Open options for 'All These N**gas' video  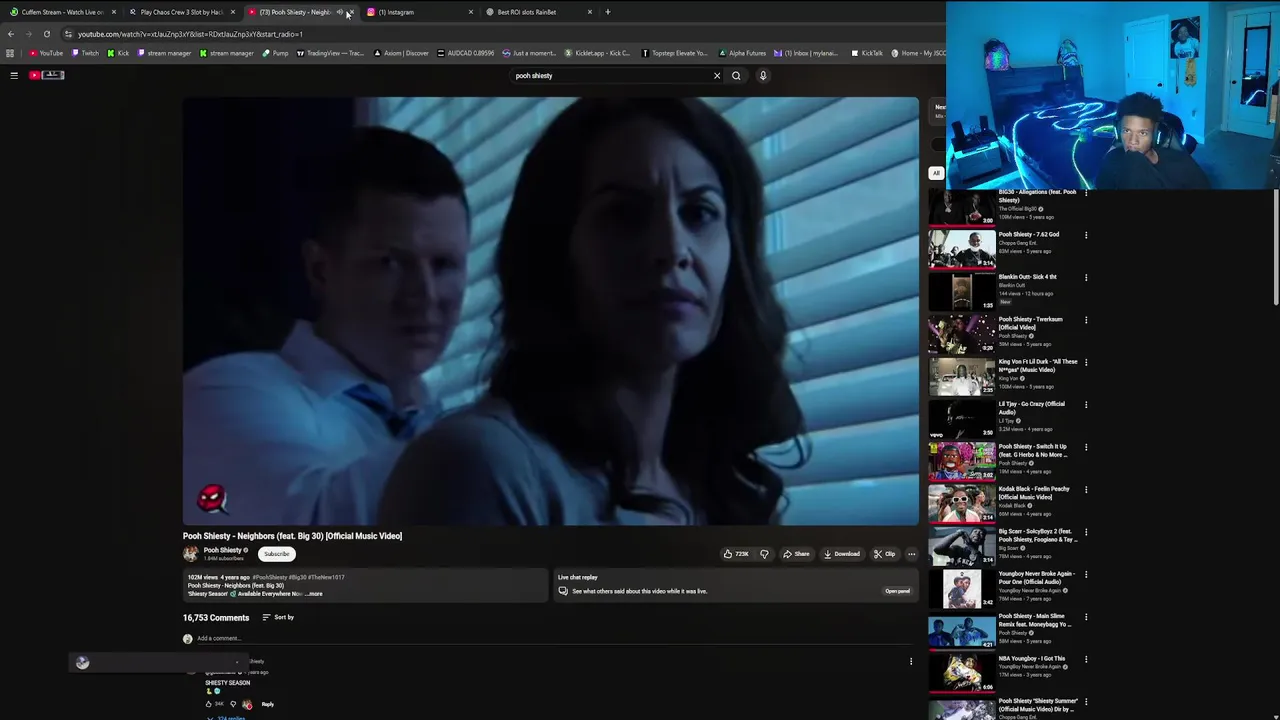(1086, 363)
